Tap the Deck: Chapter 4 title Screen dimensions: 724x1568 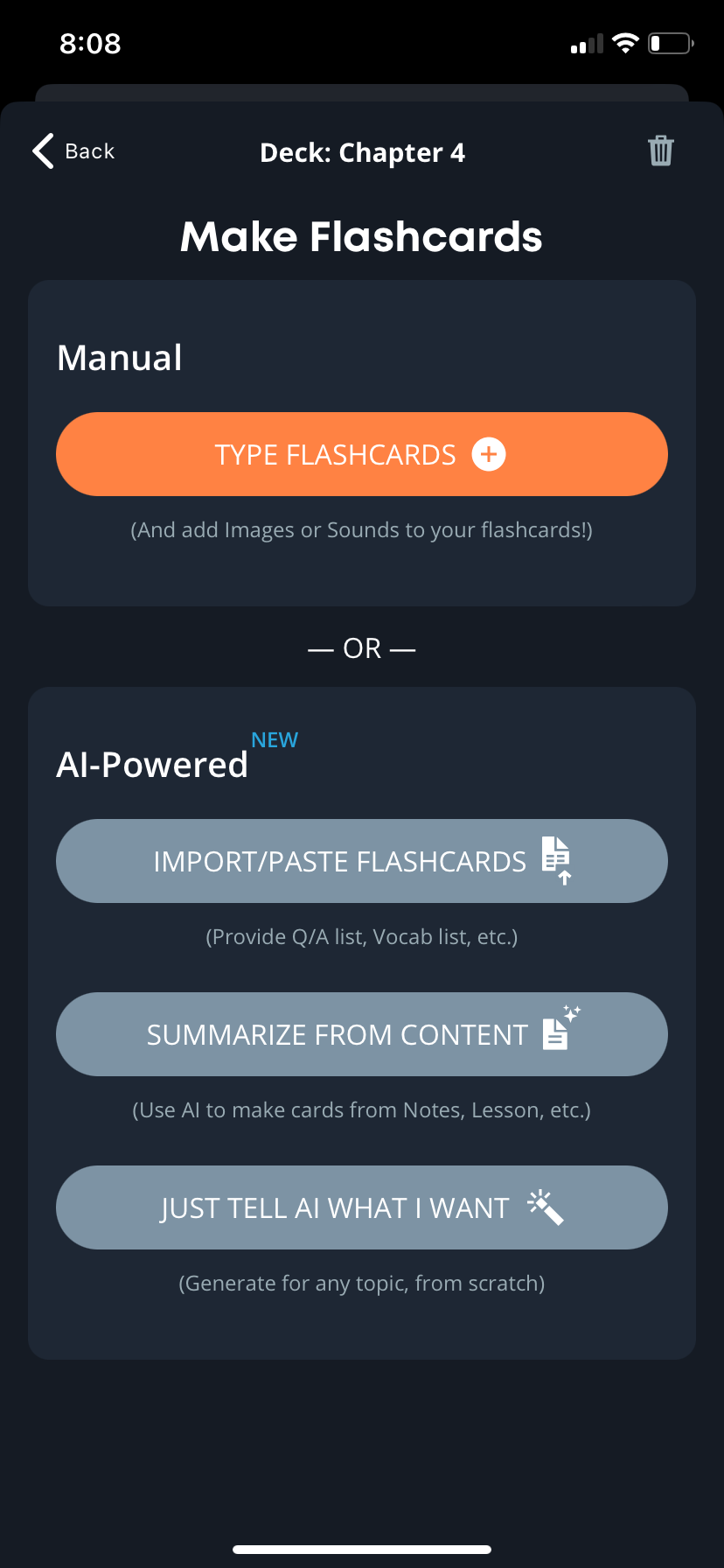pos(362,153)
